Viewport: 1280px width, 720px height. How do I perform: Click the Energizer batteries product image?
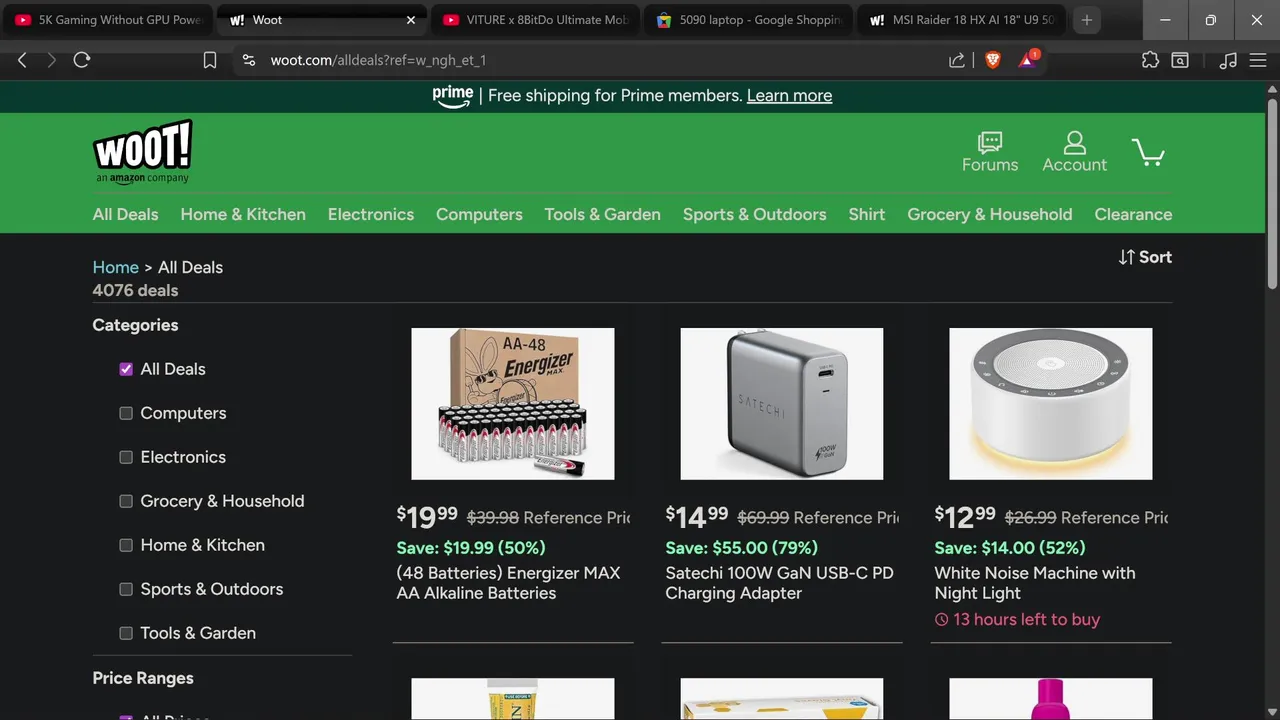point(513,404)
